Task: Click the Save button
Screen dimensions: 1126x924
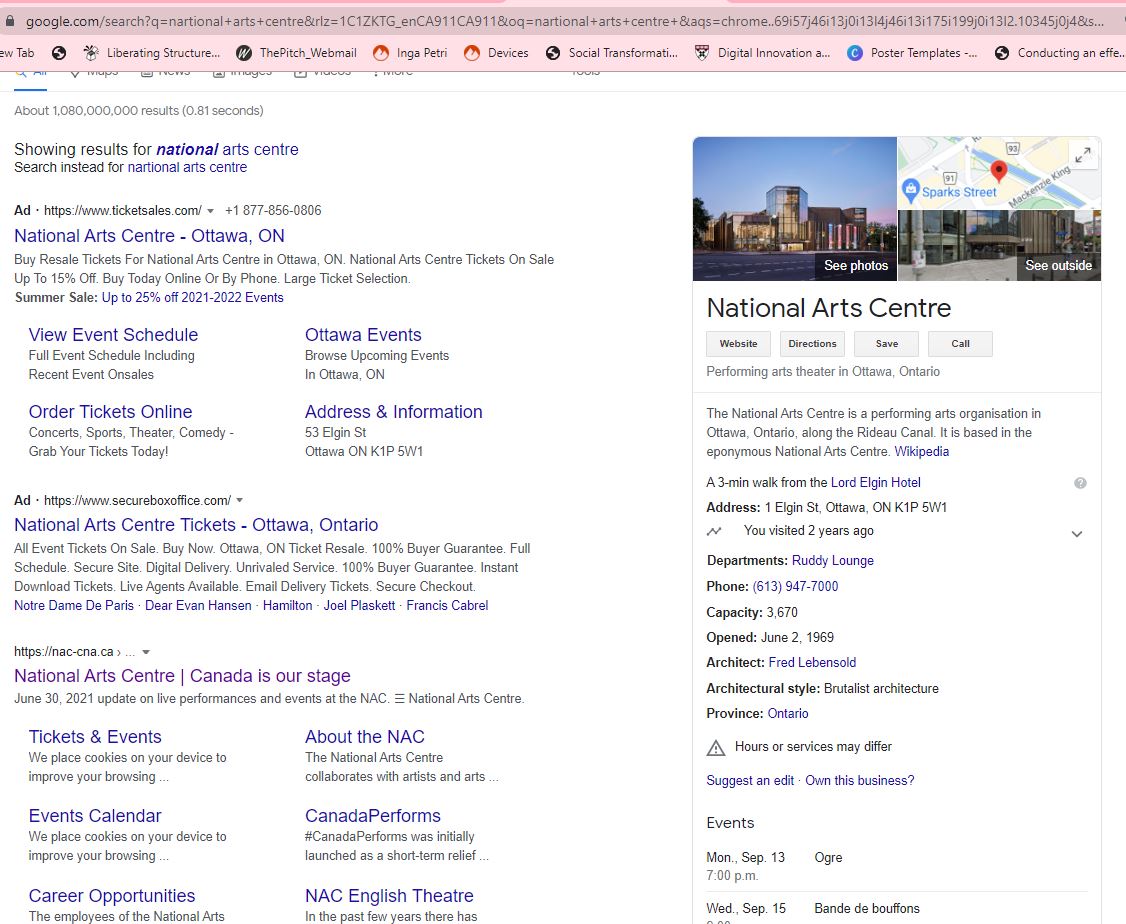Action: [x=886, y=344]
